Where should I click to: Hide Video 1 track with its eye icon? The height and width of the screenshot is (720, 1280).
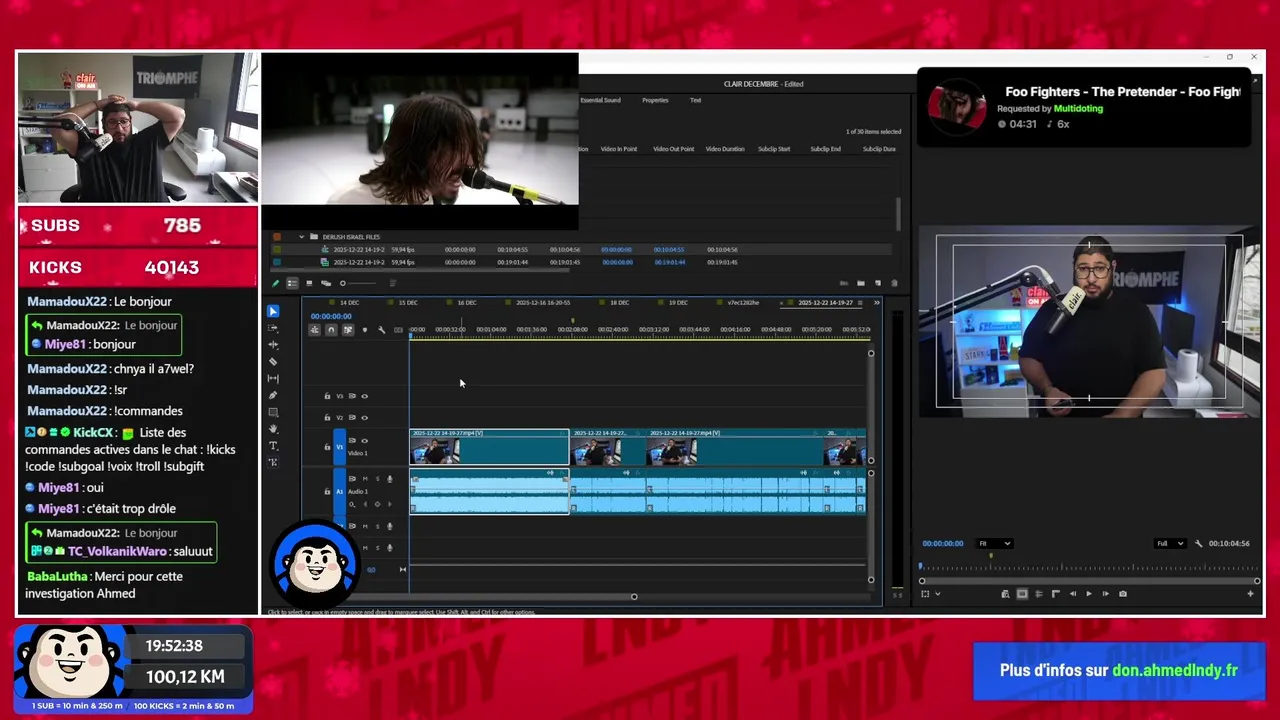tap(364, 441)
